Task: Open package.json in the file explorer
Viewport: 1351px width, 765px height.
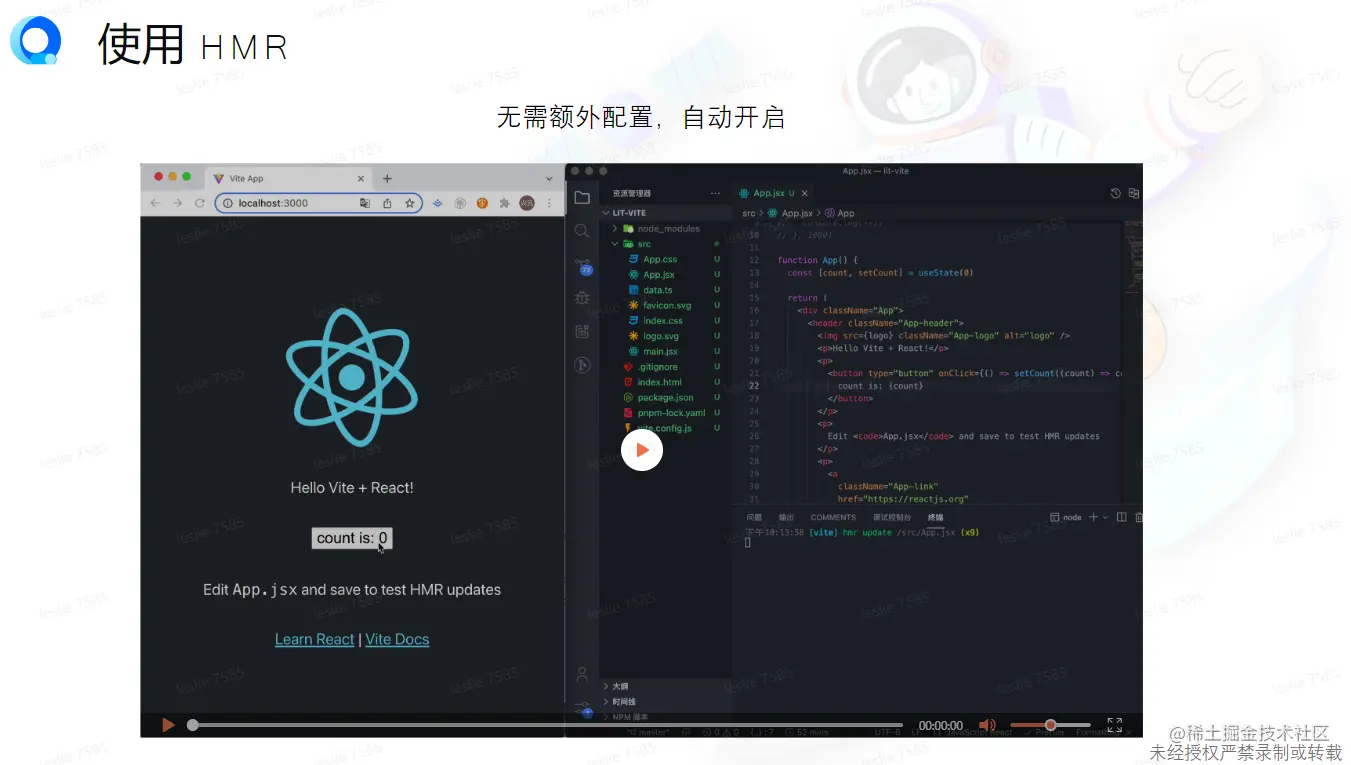Action: 666,397
